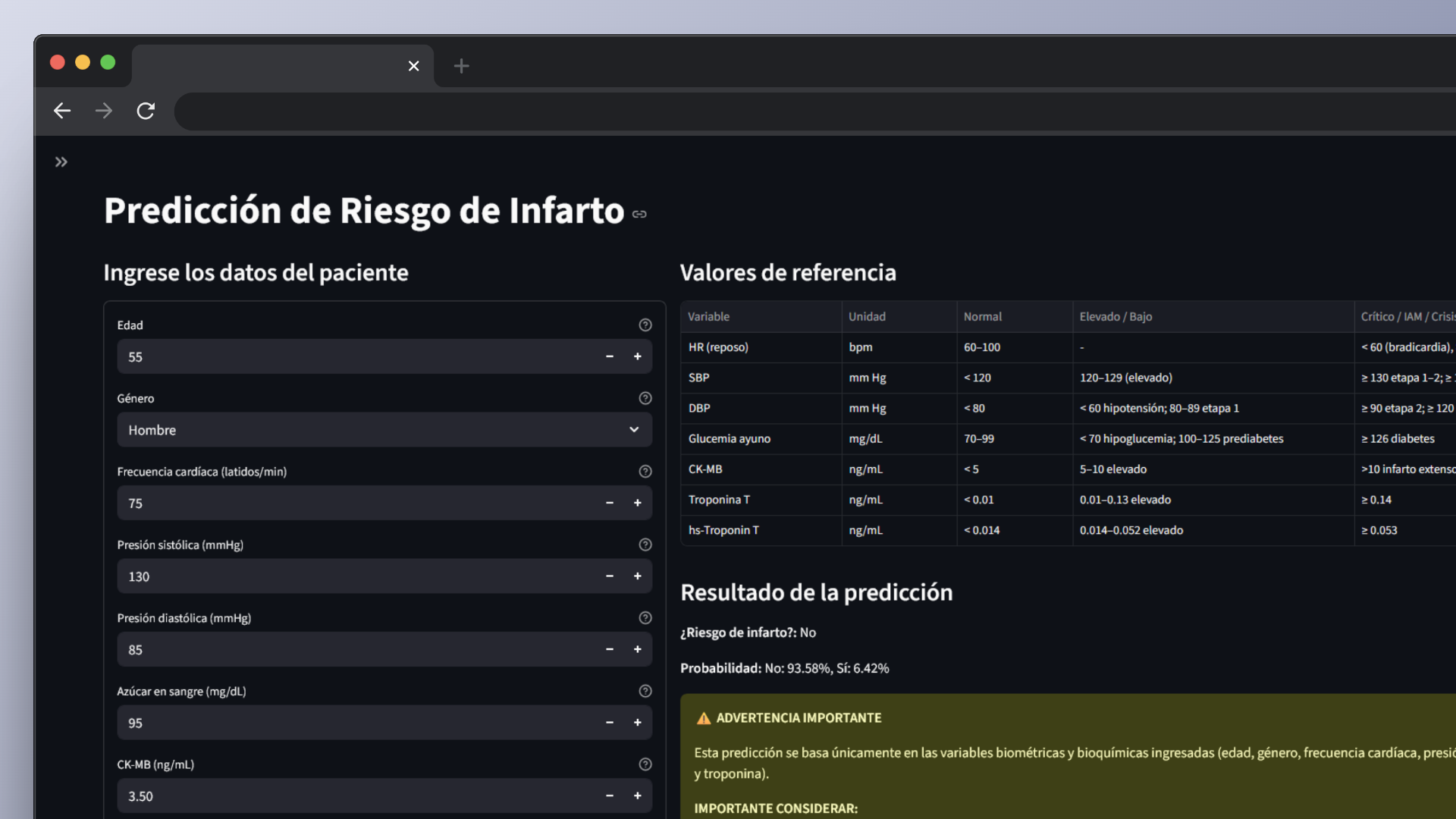Image resolution: width=1456 pixels, height=819 pixels.
Task: Open the Género dropdown showing Hombre
Action: (x=384, y=430)
